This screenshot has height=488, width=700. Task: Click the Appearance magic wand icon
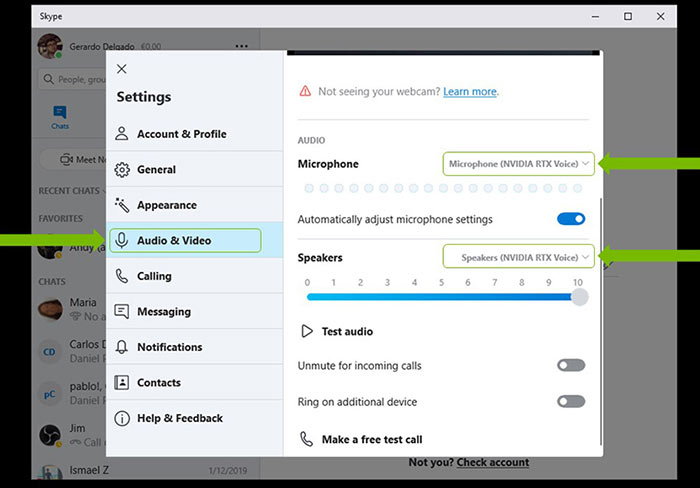click(x=122, y=205)
